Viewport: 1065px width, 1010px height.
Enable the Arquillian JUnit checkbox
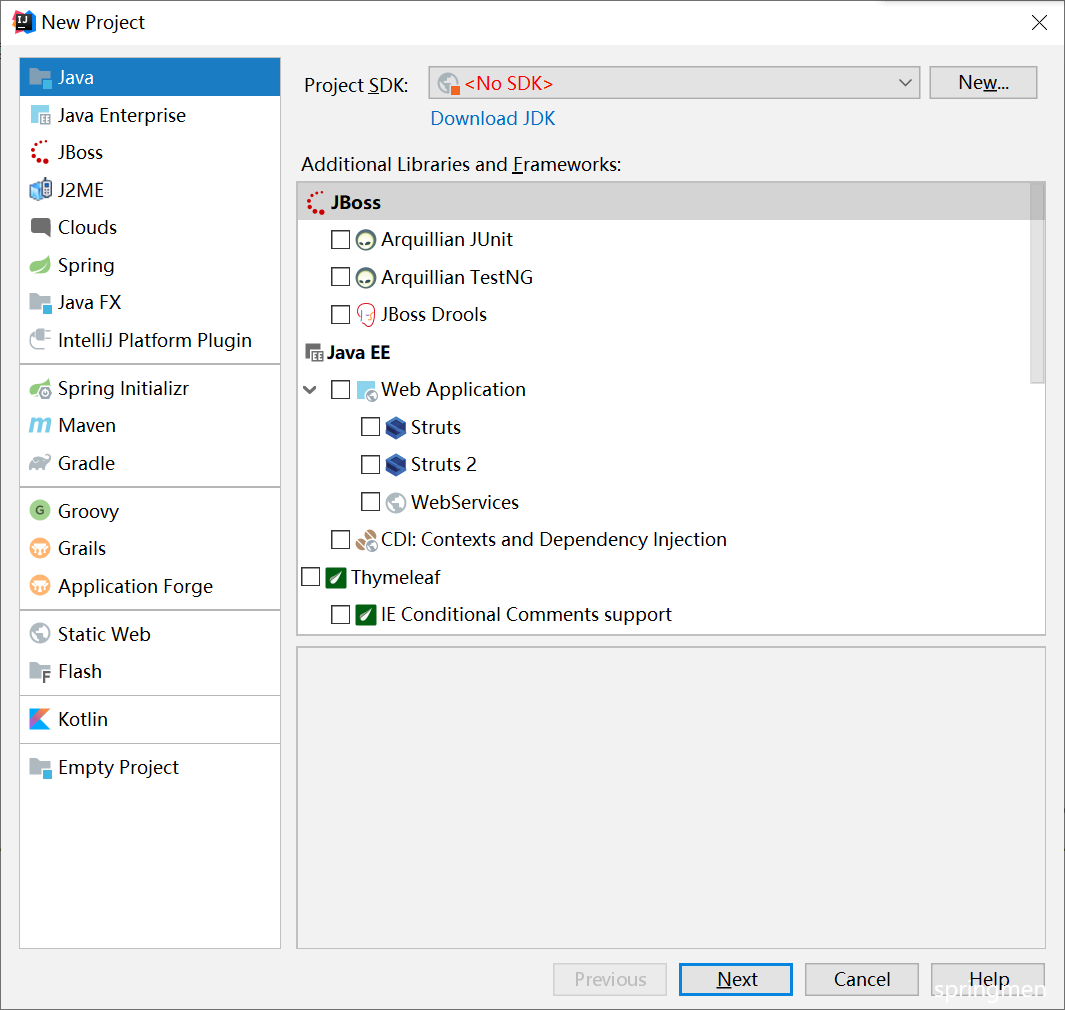coord(340,240)
